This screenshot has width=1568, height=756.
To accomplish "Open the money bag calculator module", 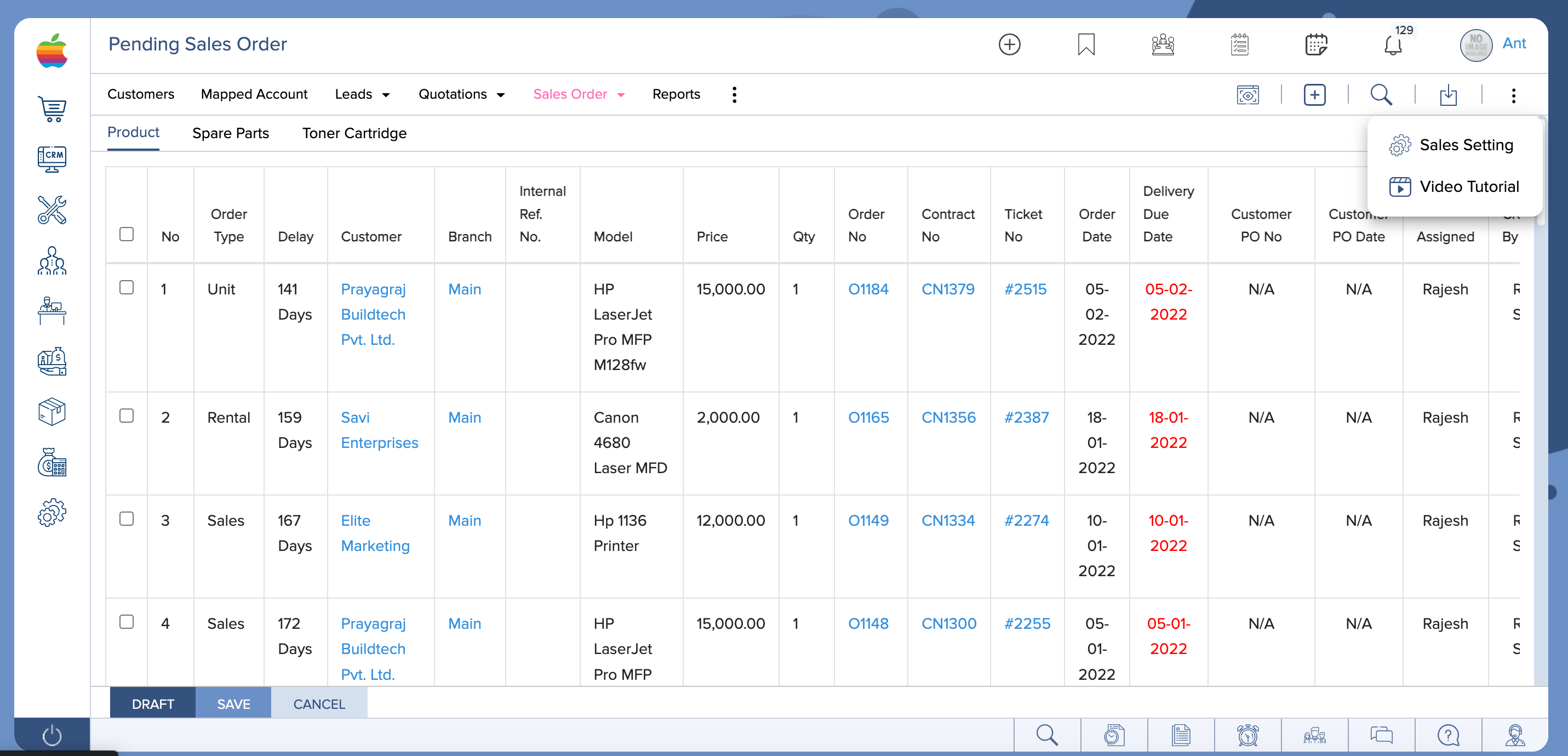I will click(51, 462).
